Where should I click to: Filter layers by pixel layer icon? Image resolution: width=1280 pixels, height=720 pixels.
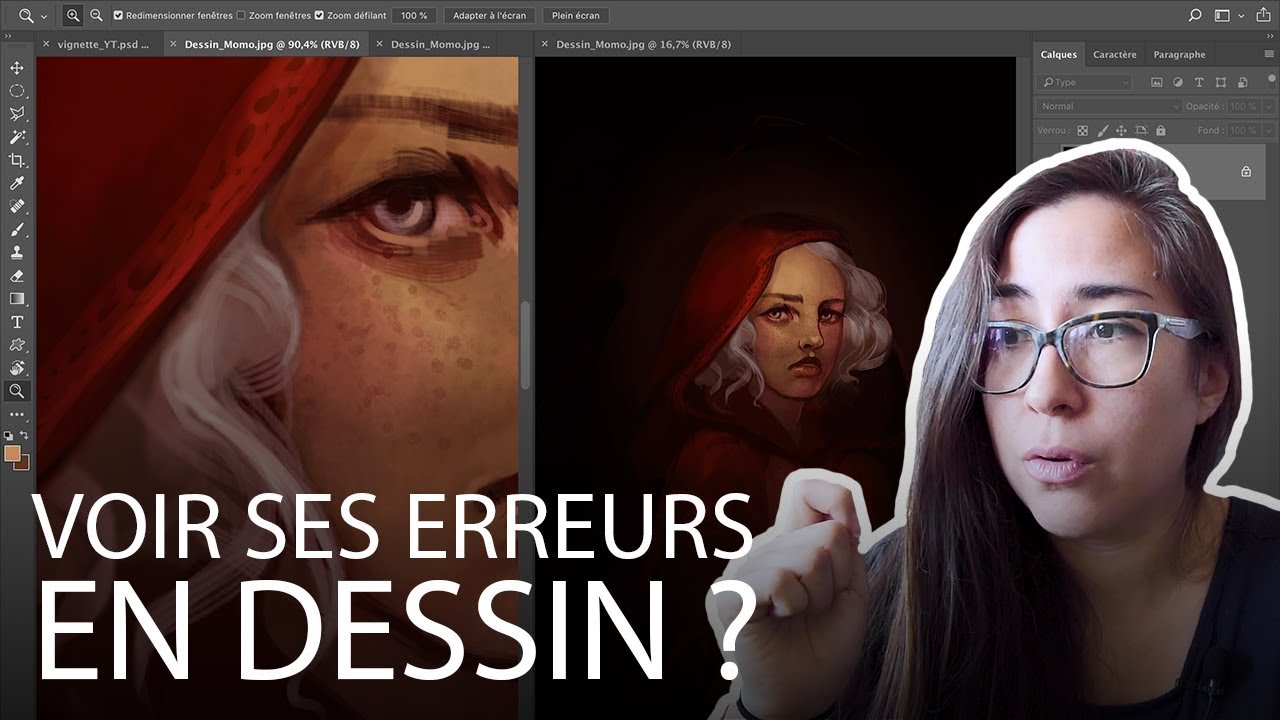point(1157,82)
